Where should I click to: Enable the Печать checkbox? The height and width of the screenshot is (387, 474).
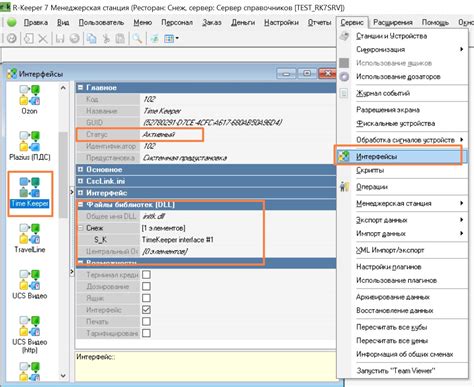coord(146,321)
